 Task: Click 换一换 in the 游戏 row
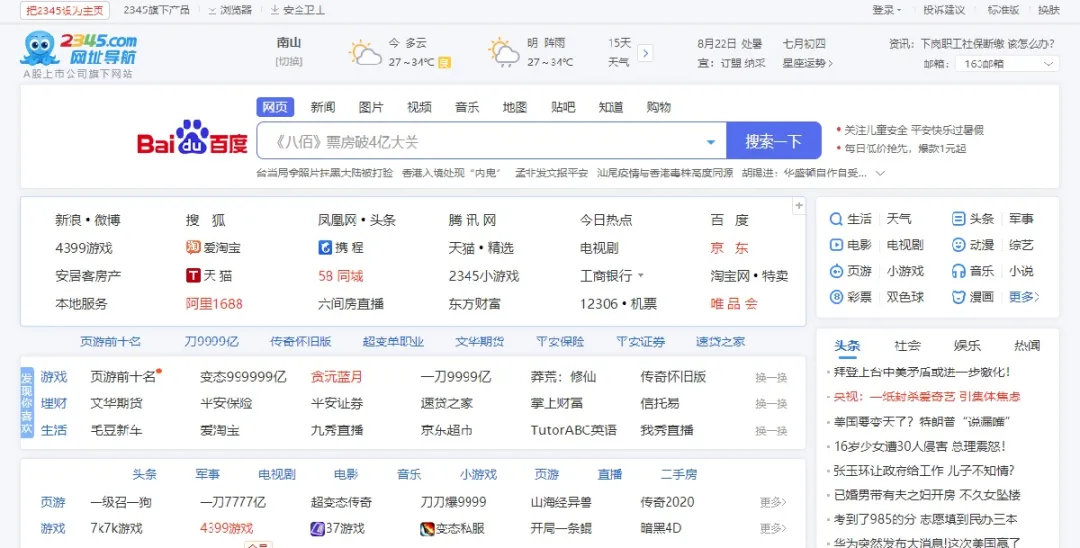[x=771, y=377]
